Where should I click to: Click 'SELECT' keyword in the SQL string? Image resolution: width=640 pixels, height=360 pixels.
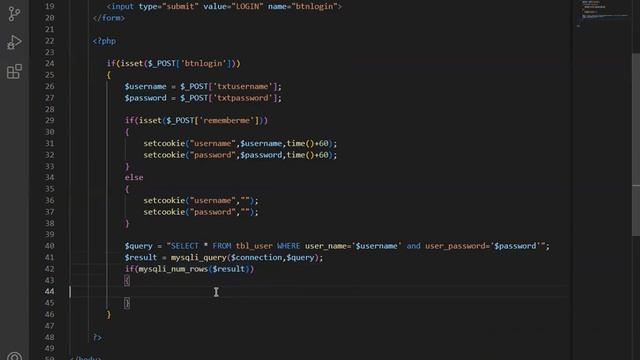[184, 246]
